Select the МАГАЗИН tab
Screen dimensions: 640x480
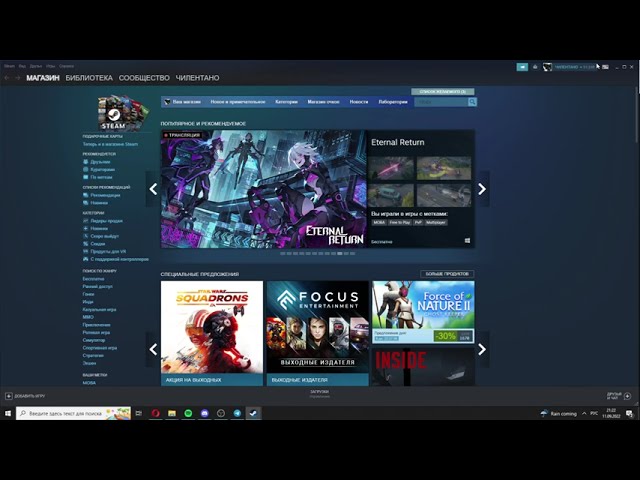[x=43, y=78]
